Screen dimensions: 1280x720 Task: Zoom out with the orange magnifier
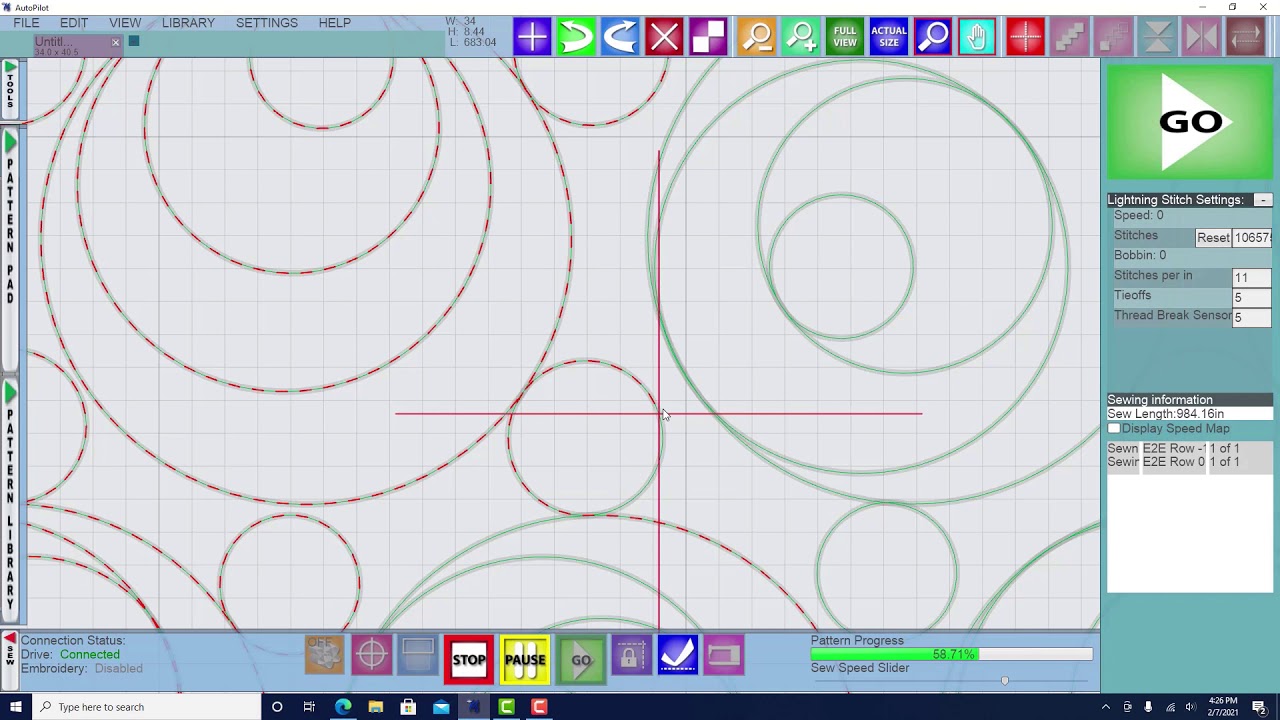(x=757, y=38)
